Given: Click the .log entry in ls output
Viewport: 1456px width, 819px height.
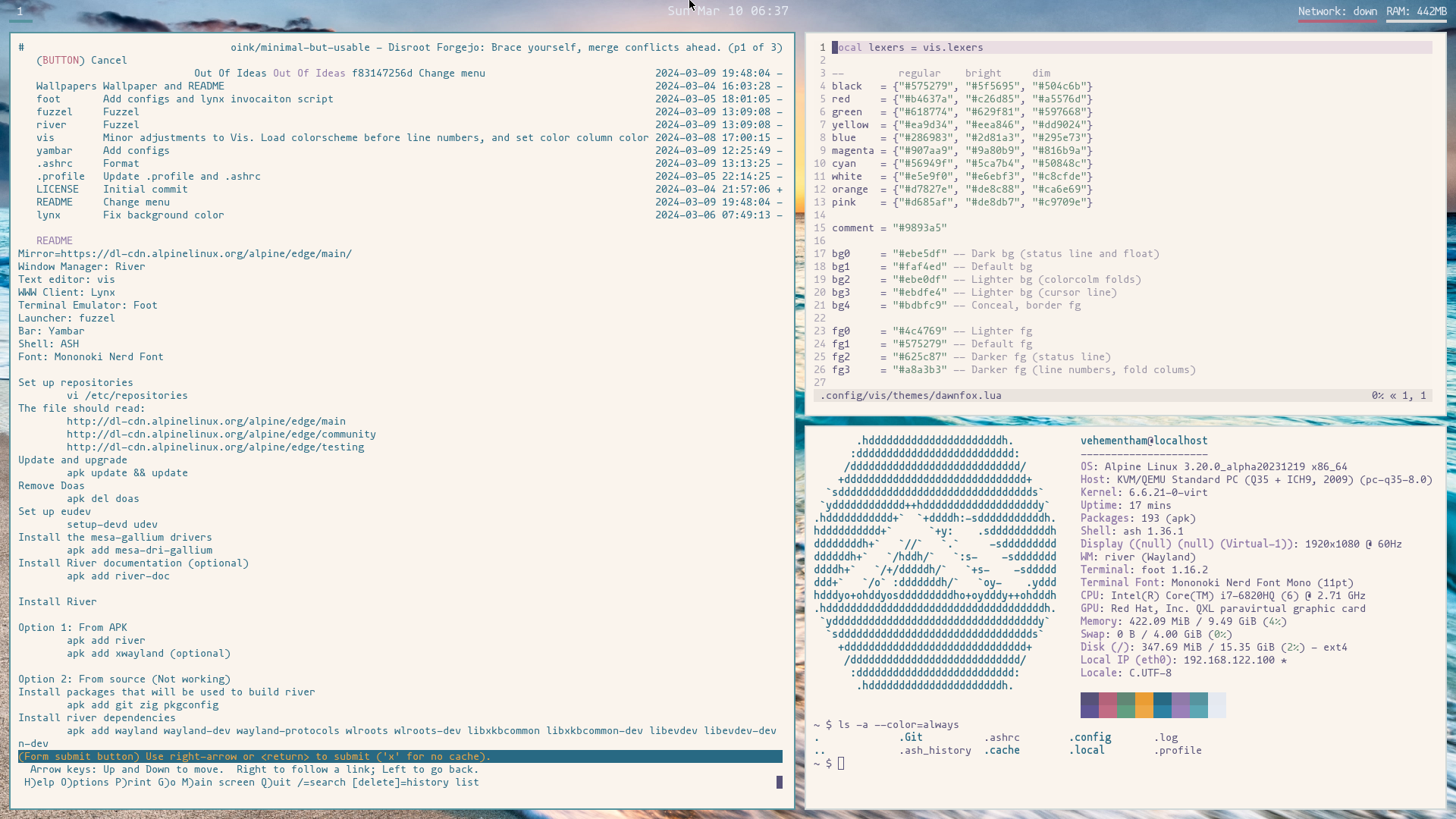Looking at the screenshot, I should tap(1166, 738).
